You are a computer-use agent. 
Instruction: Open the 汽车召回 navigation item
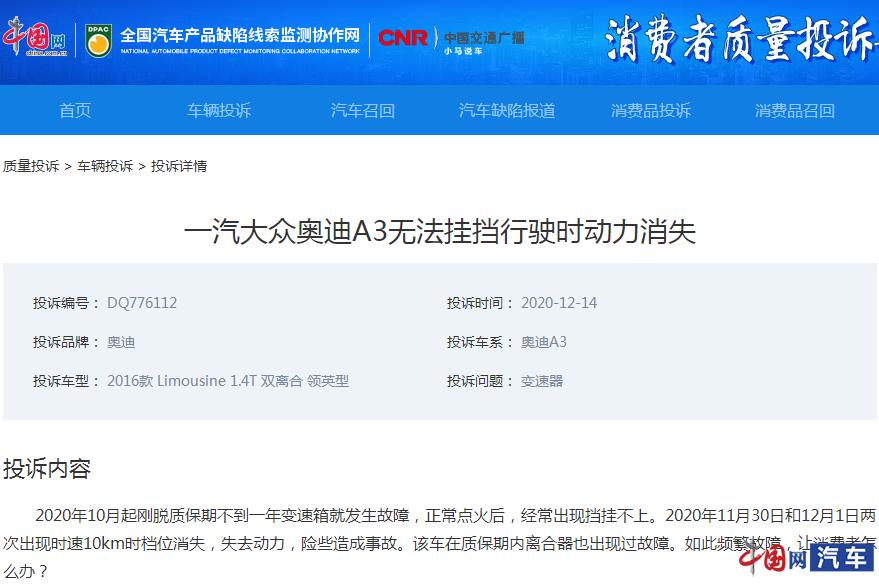click(363, 111)
